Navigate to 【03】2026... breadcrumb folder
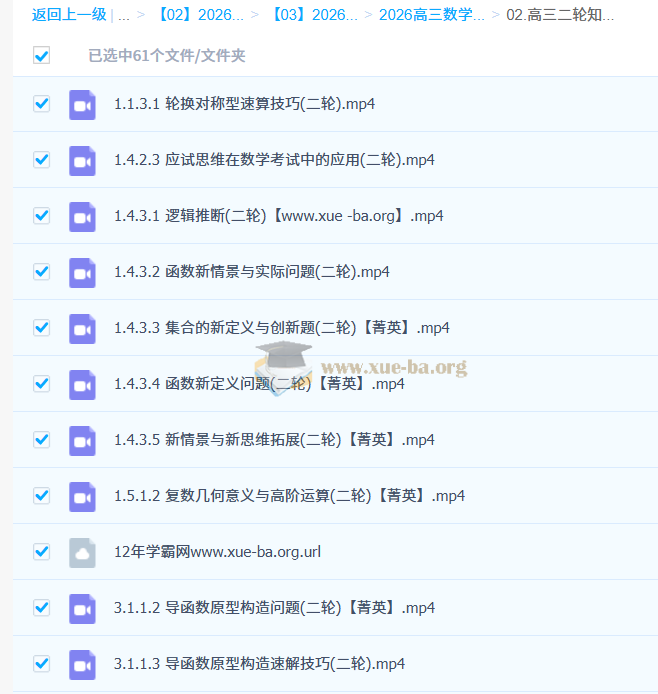The width and height of the screenshot is (658, 694). (x=315, y=15)
